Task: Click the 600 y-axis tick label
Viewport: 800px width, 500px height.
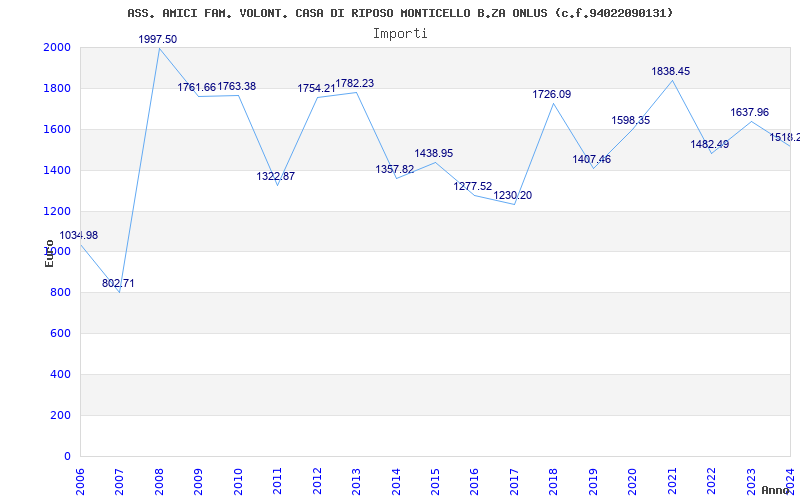Action: (60, 334)
